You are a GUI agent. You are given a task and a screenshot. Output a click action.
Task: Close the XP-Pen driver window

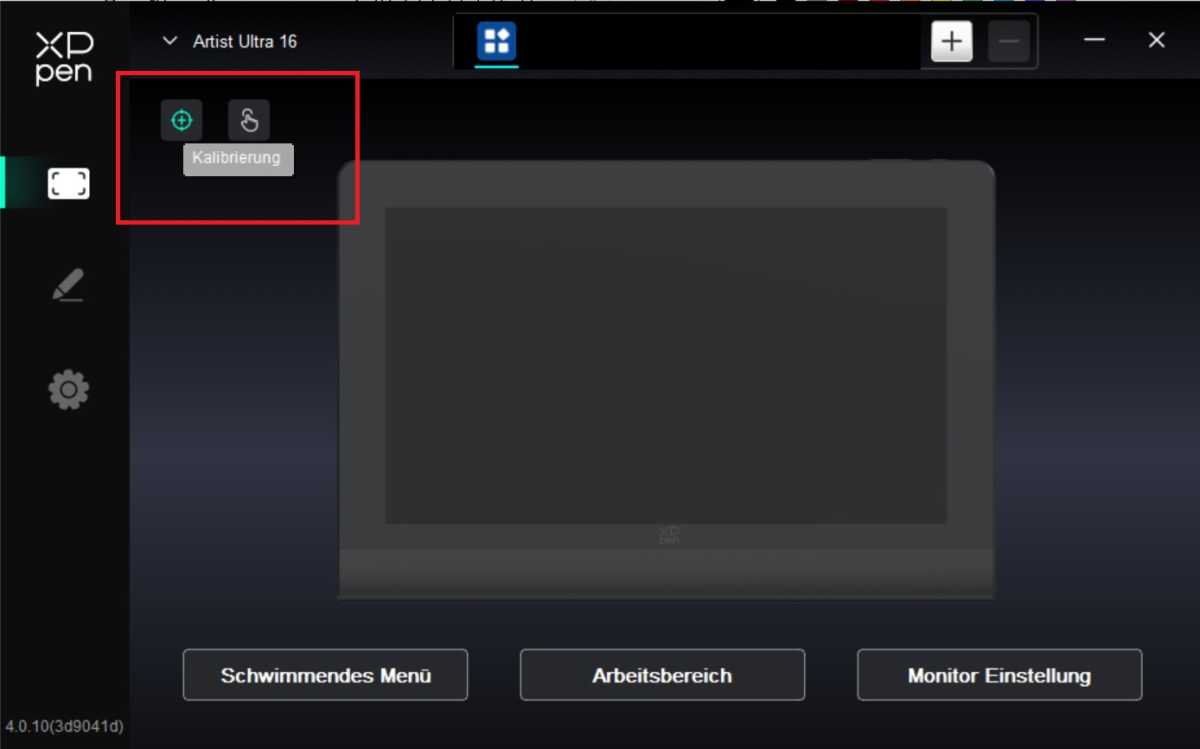pos(1156,41)
